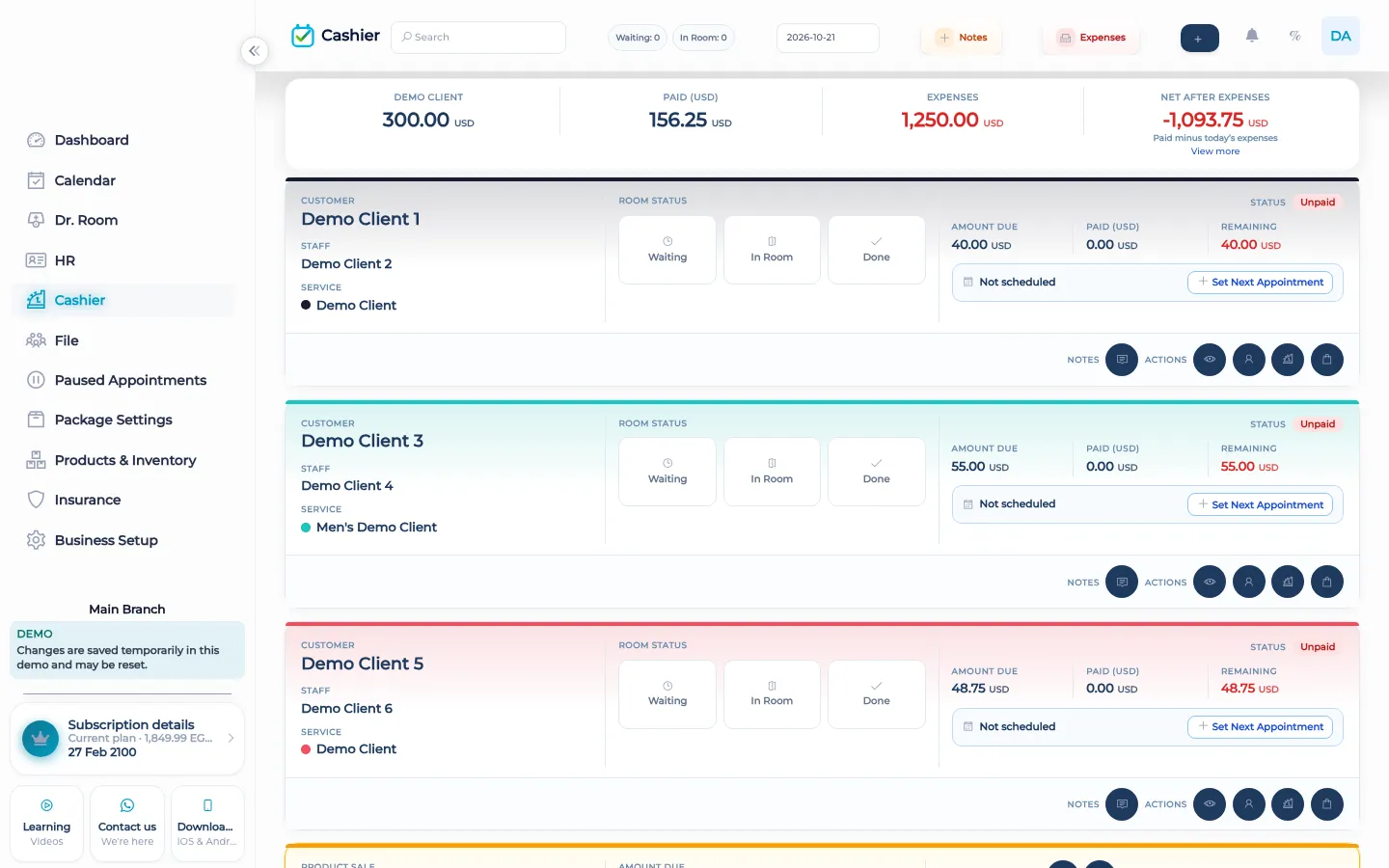Set Demo Client 5 room status to In Room

(772, 694)
